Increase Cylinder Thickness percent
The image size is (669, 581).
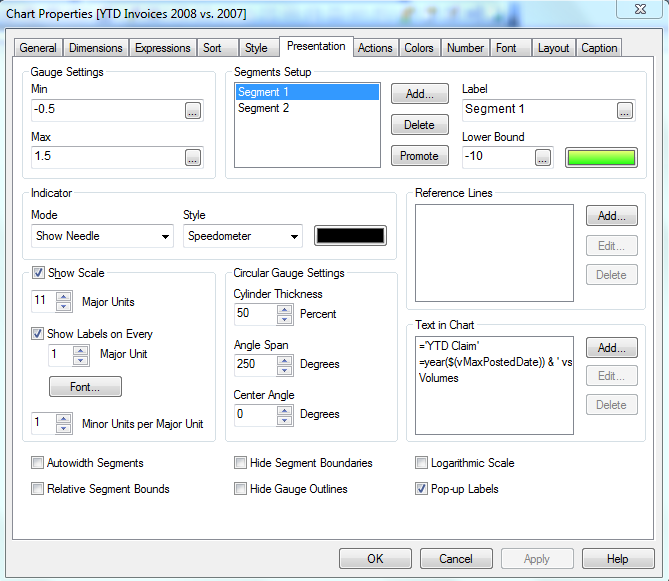tap(285, 310)
